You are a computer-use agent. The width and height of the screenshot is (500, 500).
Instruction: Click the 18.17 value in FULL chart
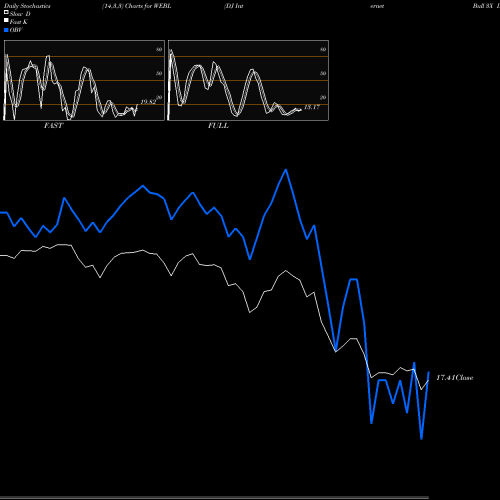312,107
